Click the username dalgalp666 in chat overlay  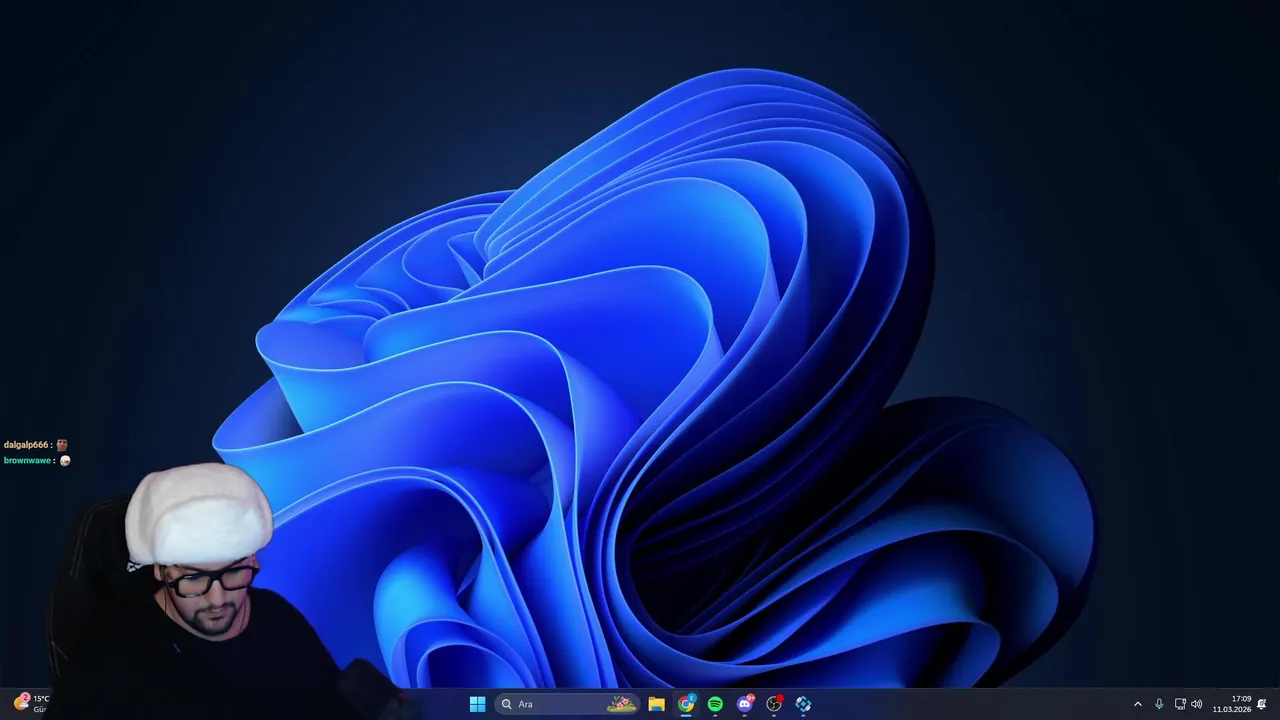tap(26, 445)
